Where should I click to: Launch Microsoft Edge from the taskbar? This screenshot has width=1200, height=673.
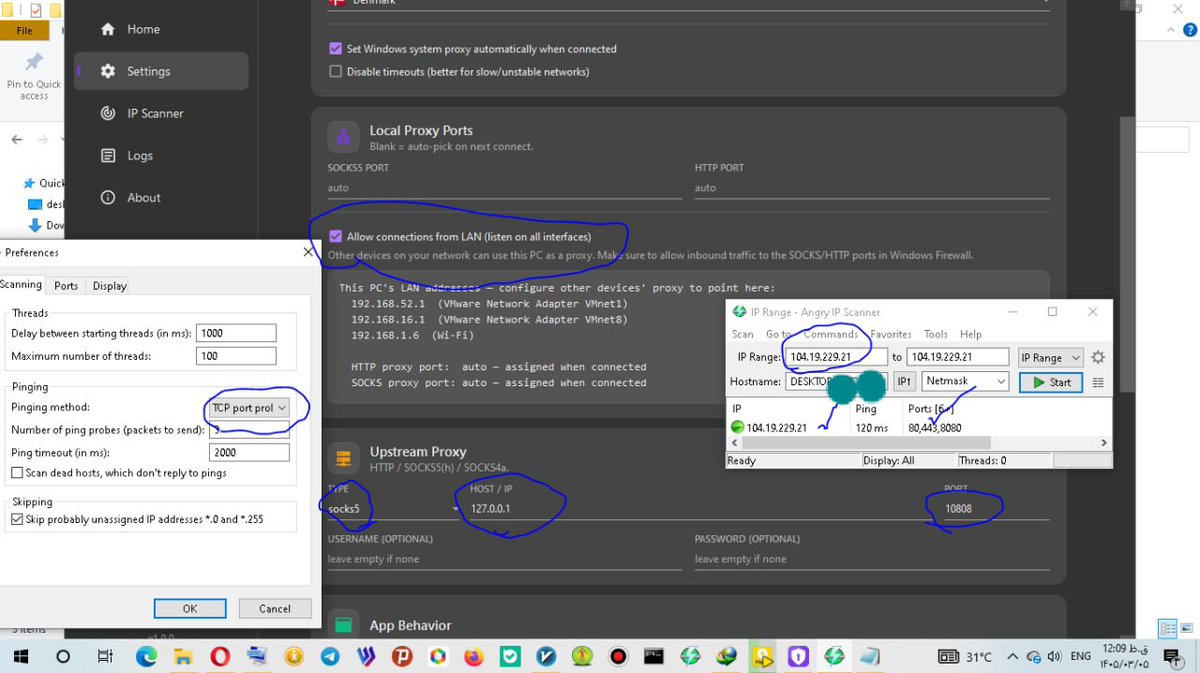click(146, 657)
